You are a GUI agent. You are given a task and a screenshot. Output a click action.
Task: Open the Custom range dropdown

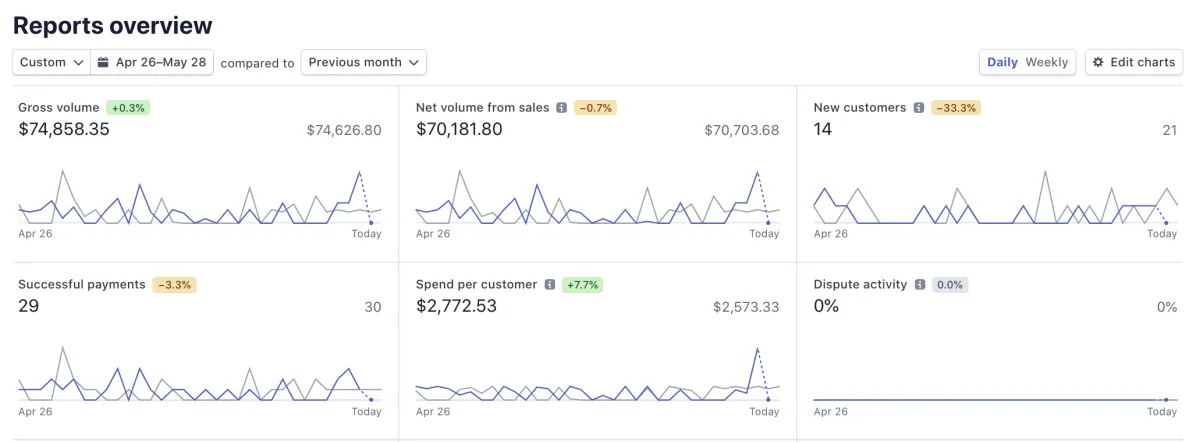tap(52, 62)
